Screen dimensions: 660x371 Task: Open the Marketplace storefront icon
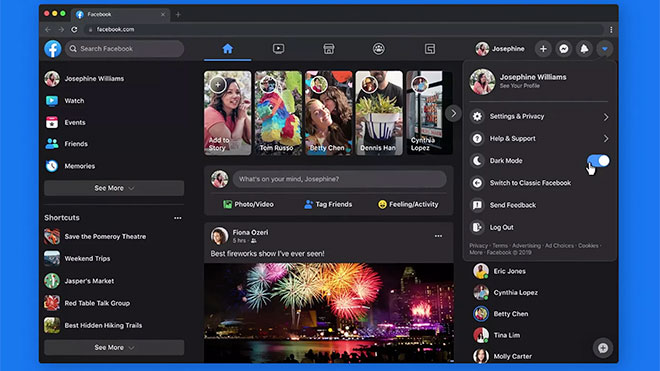coord(329,49)
